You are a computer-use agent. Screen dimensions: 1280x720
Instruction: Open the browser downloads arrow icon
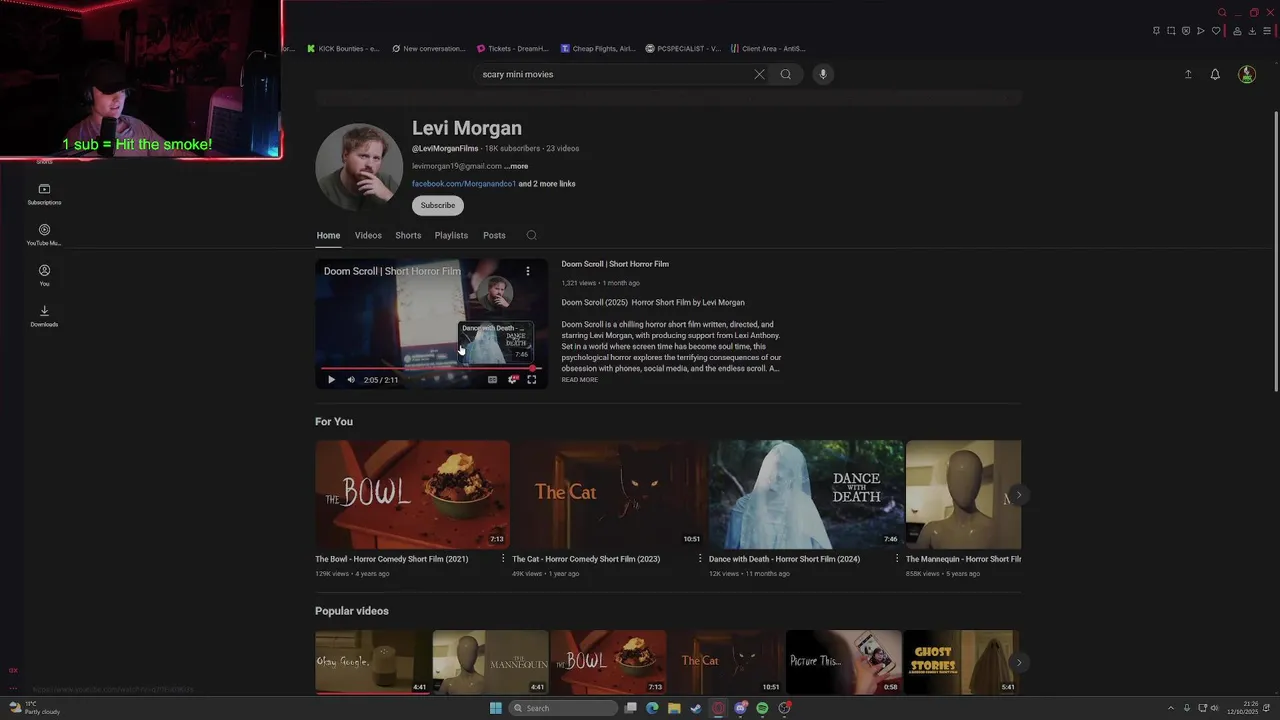click(1252, 31)
